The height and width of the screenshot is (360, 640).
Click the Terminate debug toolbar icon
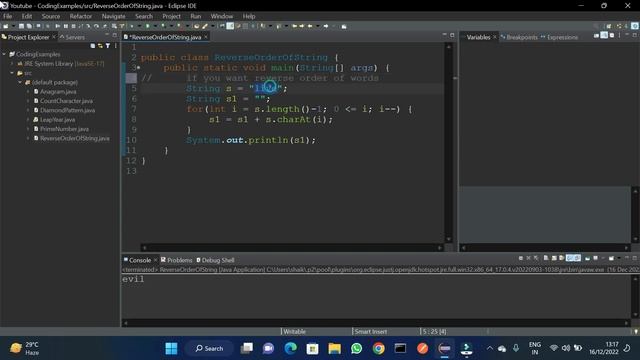click(x=73, y=26)
